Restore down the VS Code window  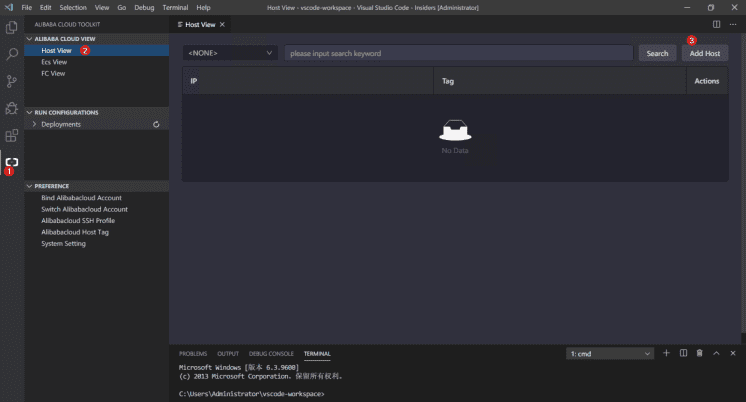(710, 8)
